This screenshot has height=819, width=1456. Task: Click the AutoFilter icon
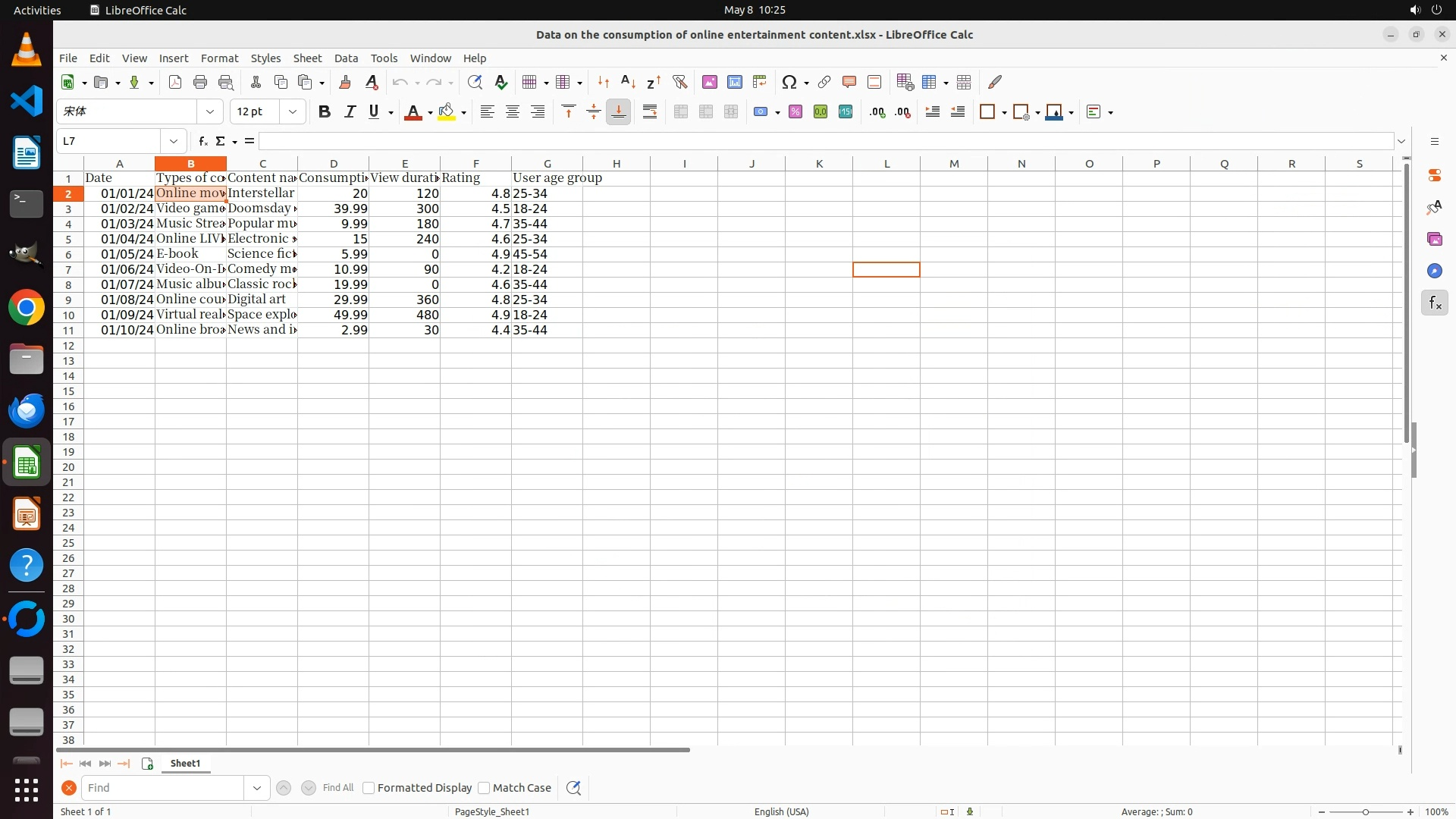(x=679, y=82)
